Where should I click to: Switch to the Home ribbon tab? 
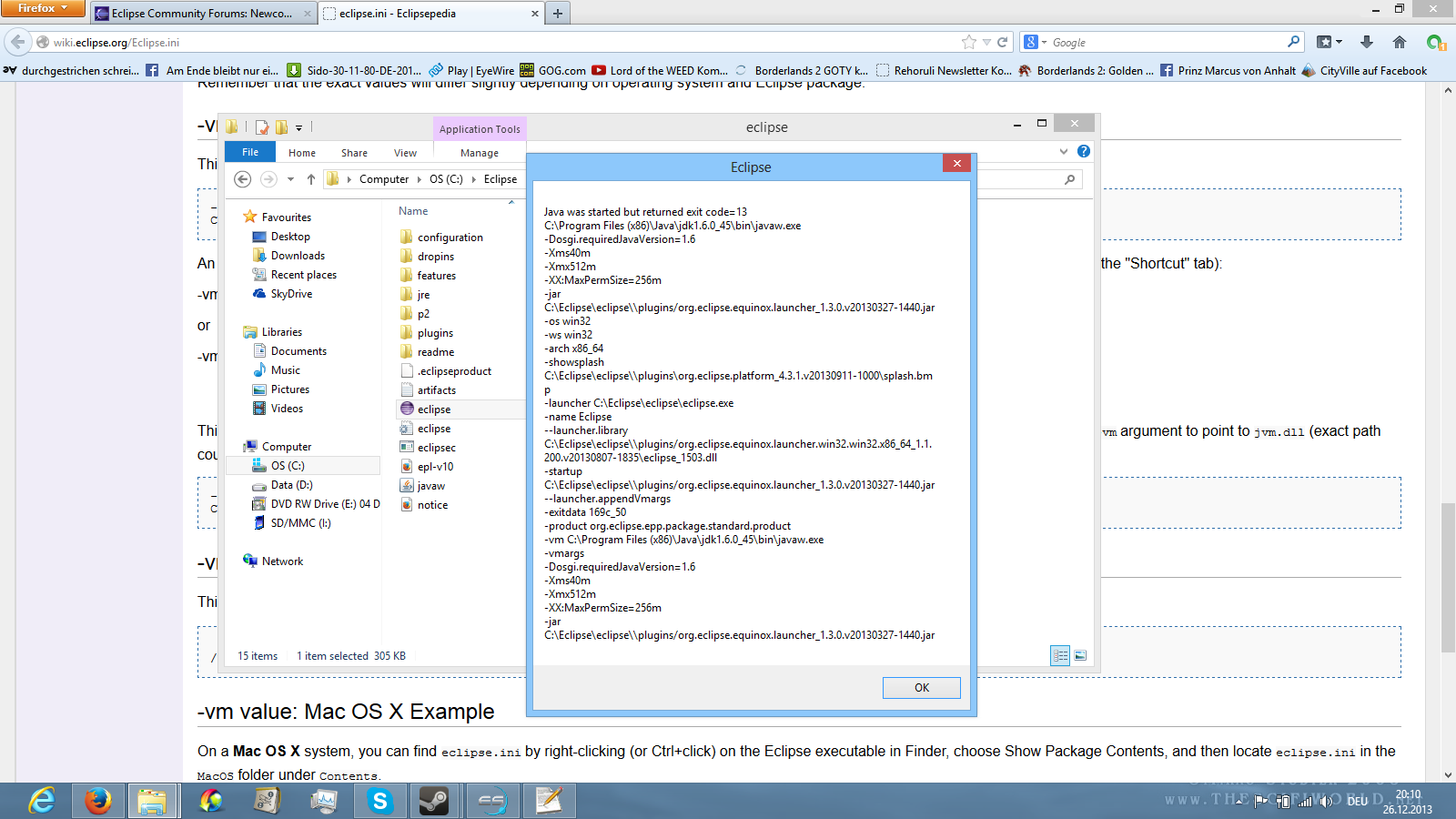tap(302, 153)
